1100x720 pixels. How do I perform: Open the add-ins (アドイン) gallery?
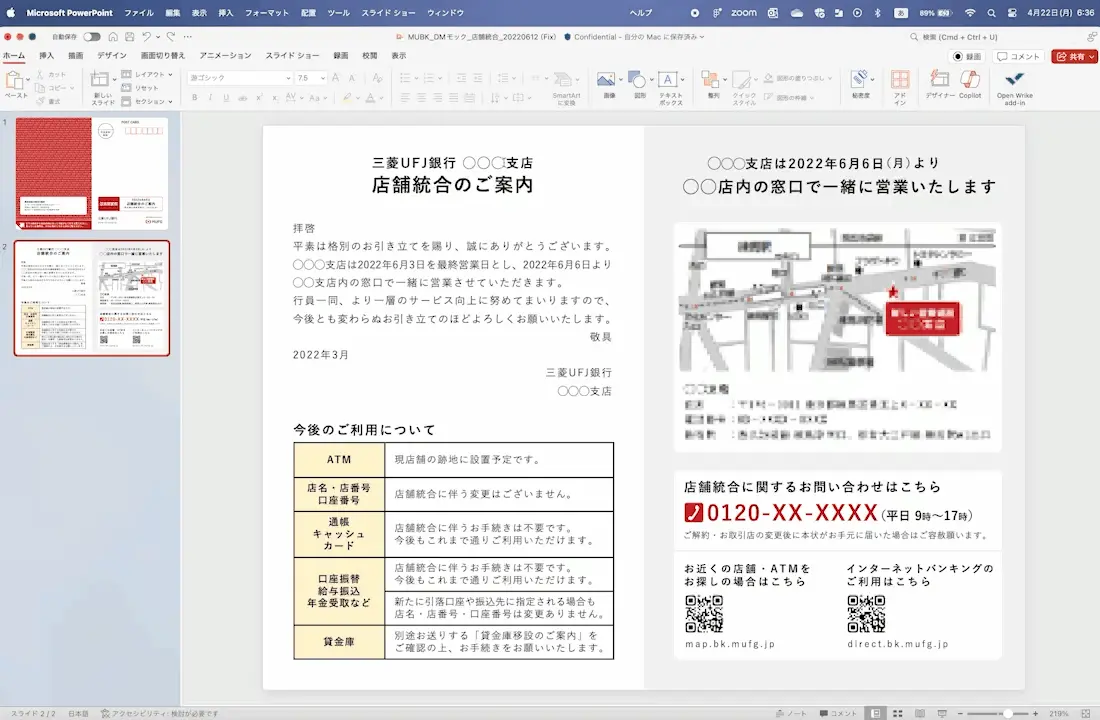pos(900,88)
